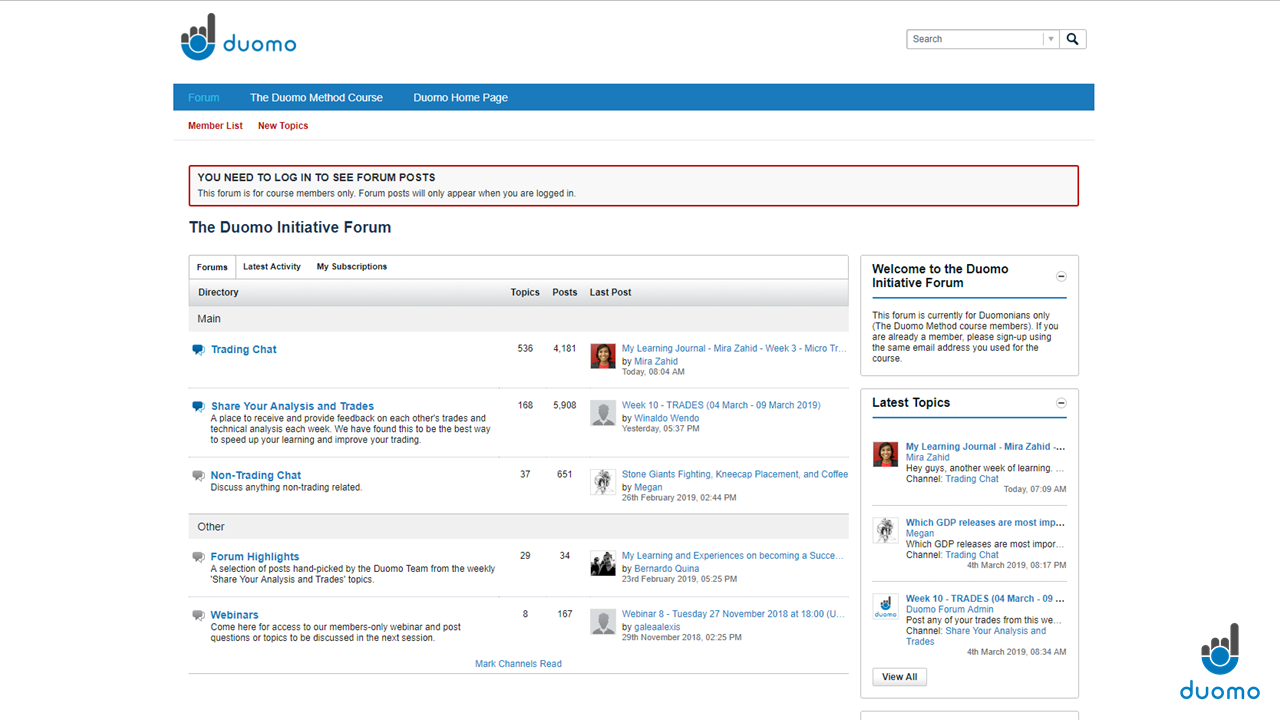Open Share Your Analysis and Trades channel link in Latest Topics
The height and width of the screenshot is (720, 1280).
point(976,636)
